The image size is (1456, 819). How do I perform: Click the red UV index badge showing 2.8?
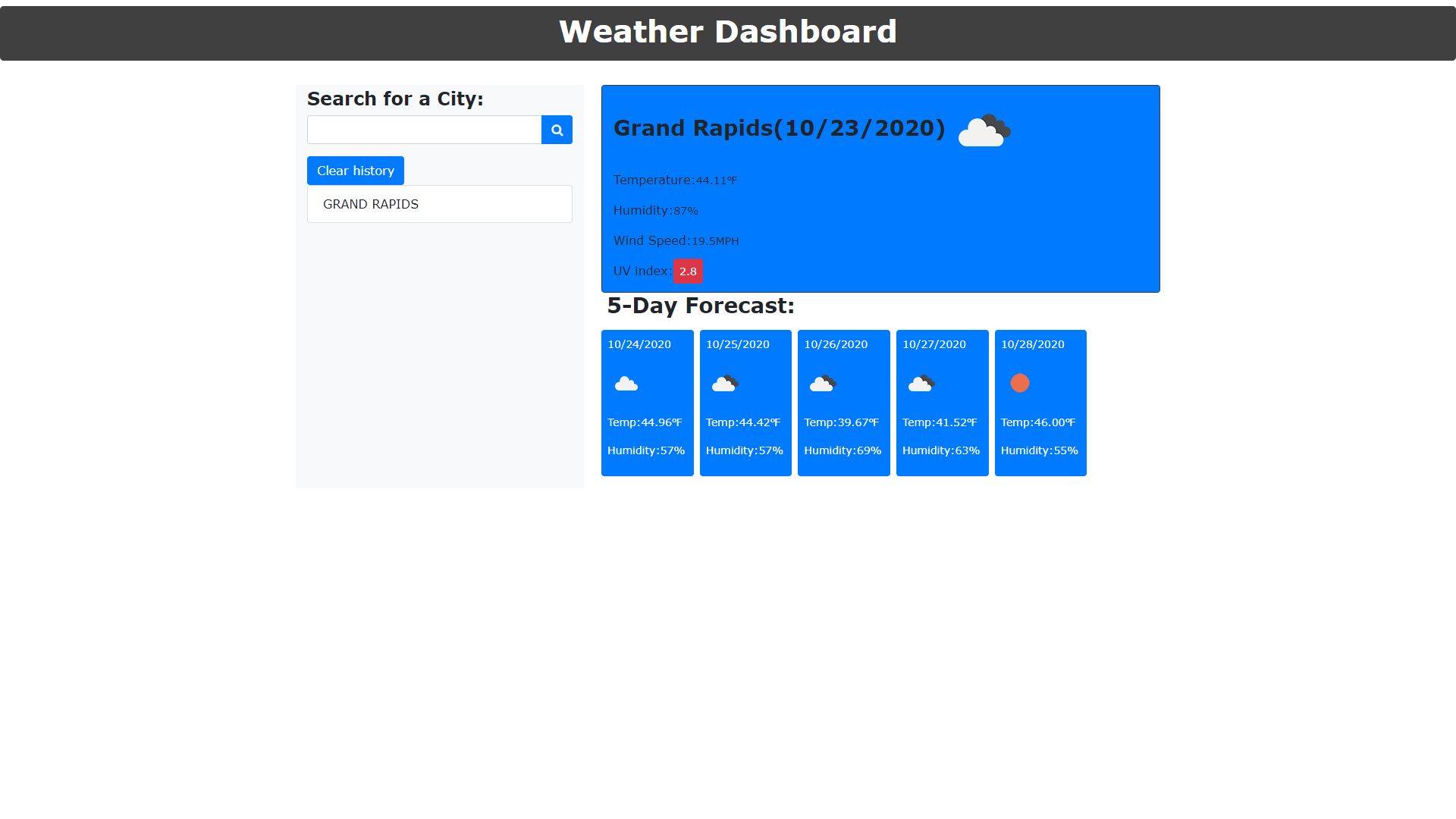click(x=688, y=271)
